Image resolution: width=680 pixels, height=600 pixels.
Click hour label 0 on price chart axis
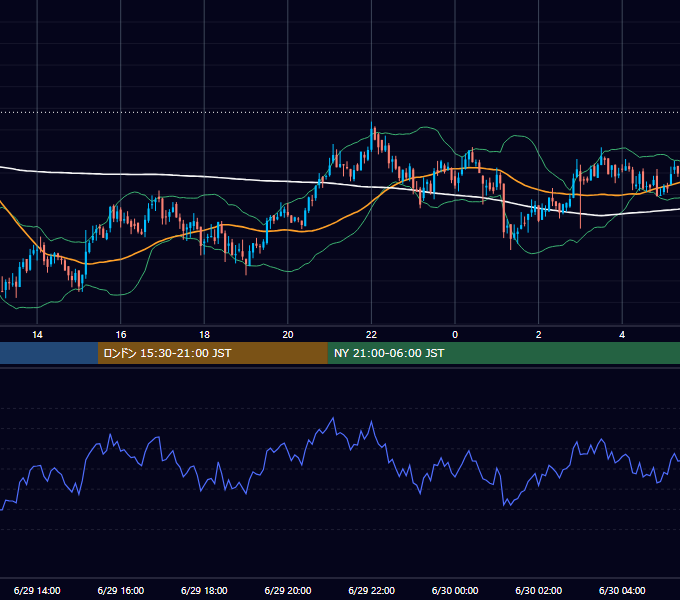[455, 334]
